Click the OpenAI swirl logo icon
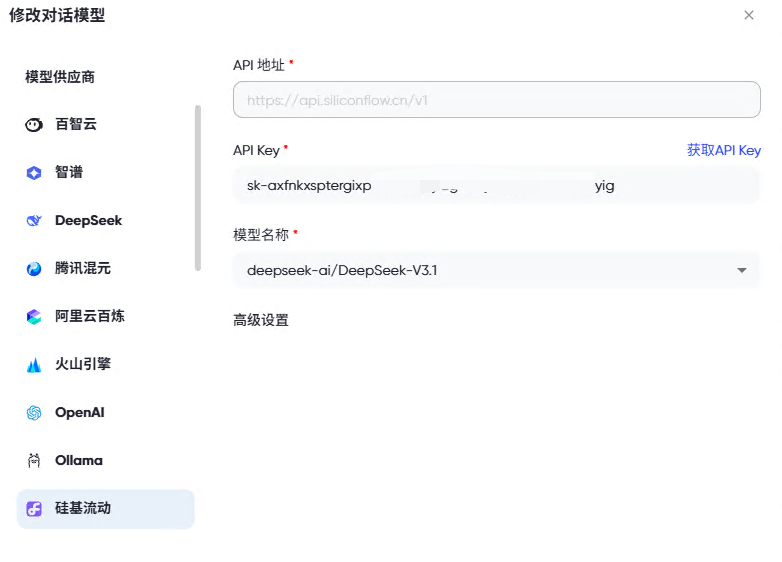 pos(34,413)
